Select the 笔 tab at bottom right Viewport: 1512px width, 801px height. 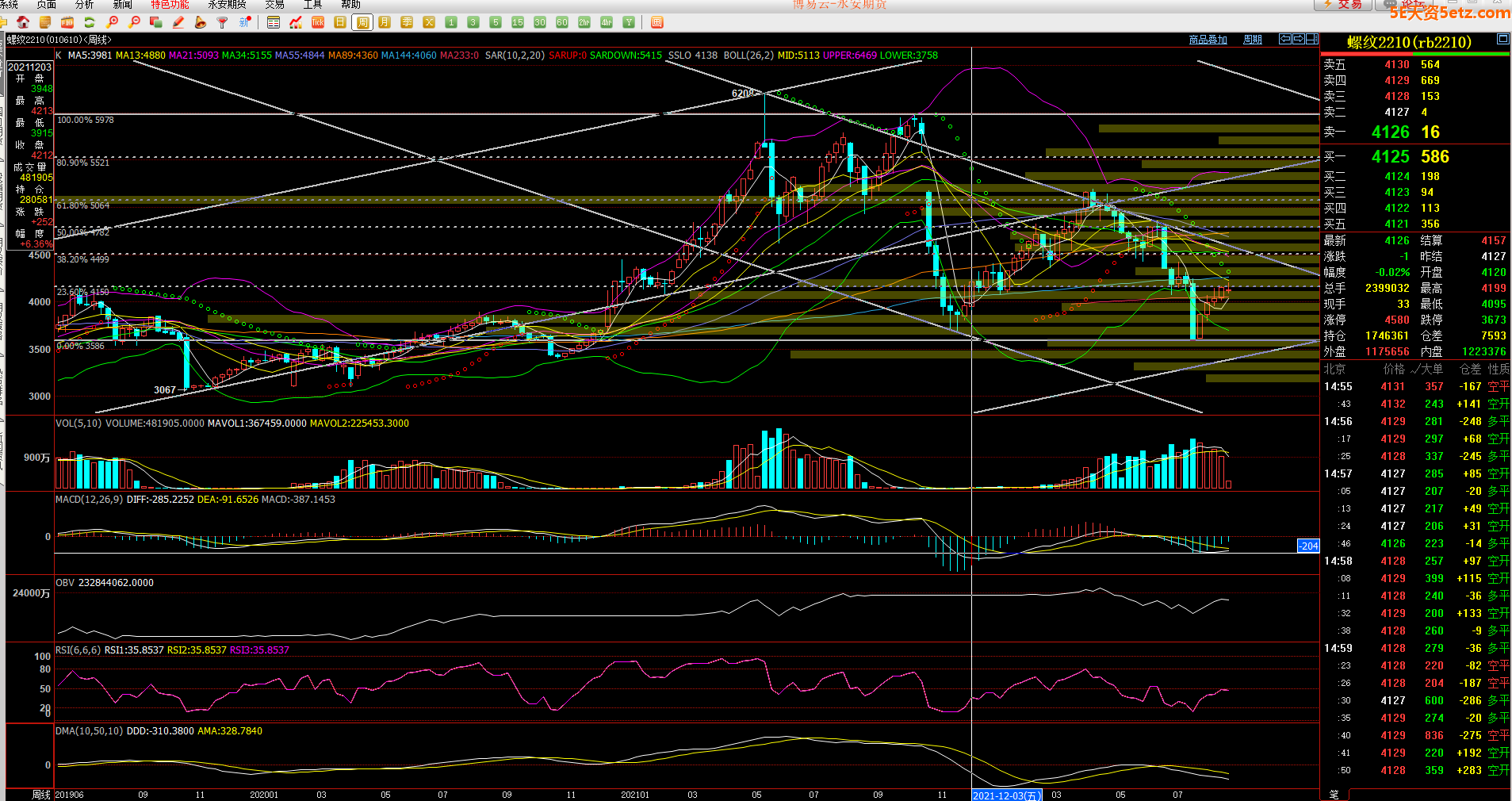1334,794
